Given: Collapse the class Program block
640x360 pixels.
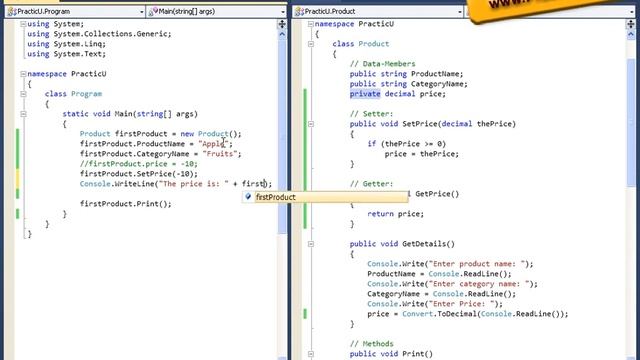Looking at the screenshot, I should [23, 94].
